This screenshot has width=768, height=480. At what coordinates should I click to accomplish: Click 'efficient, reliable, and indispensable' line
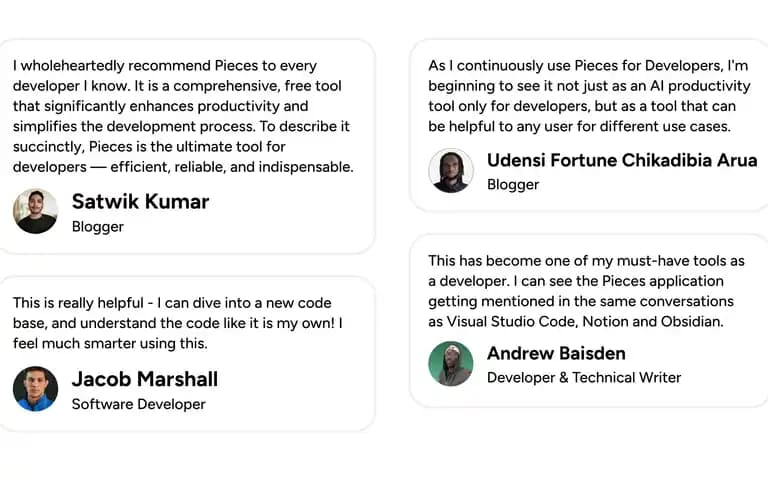click(x=183, y=167)
